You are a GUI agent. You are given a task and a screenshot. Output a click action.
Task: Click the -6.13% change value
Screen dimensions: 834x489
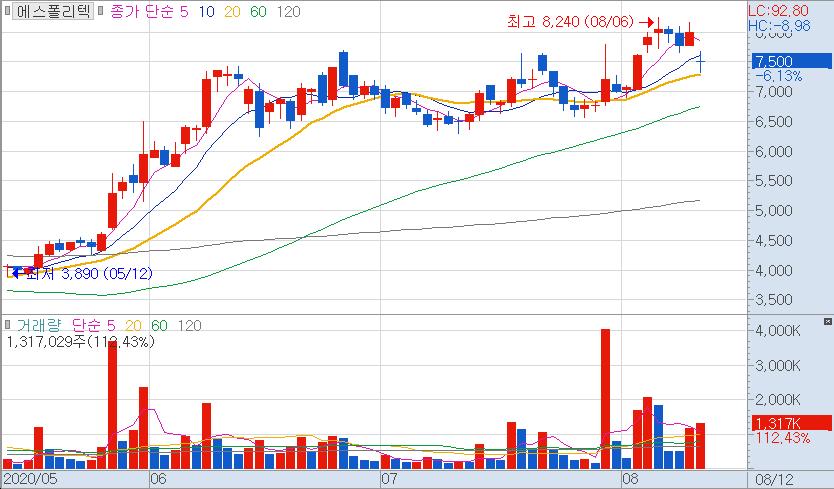(x=779, y=76)
